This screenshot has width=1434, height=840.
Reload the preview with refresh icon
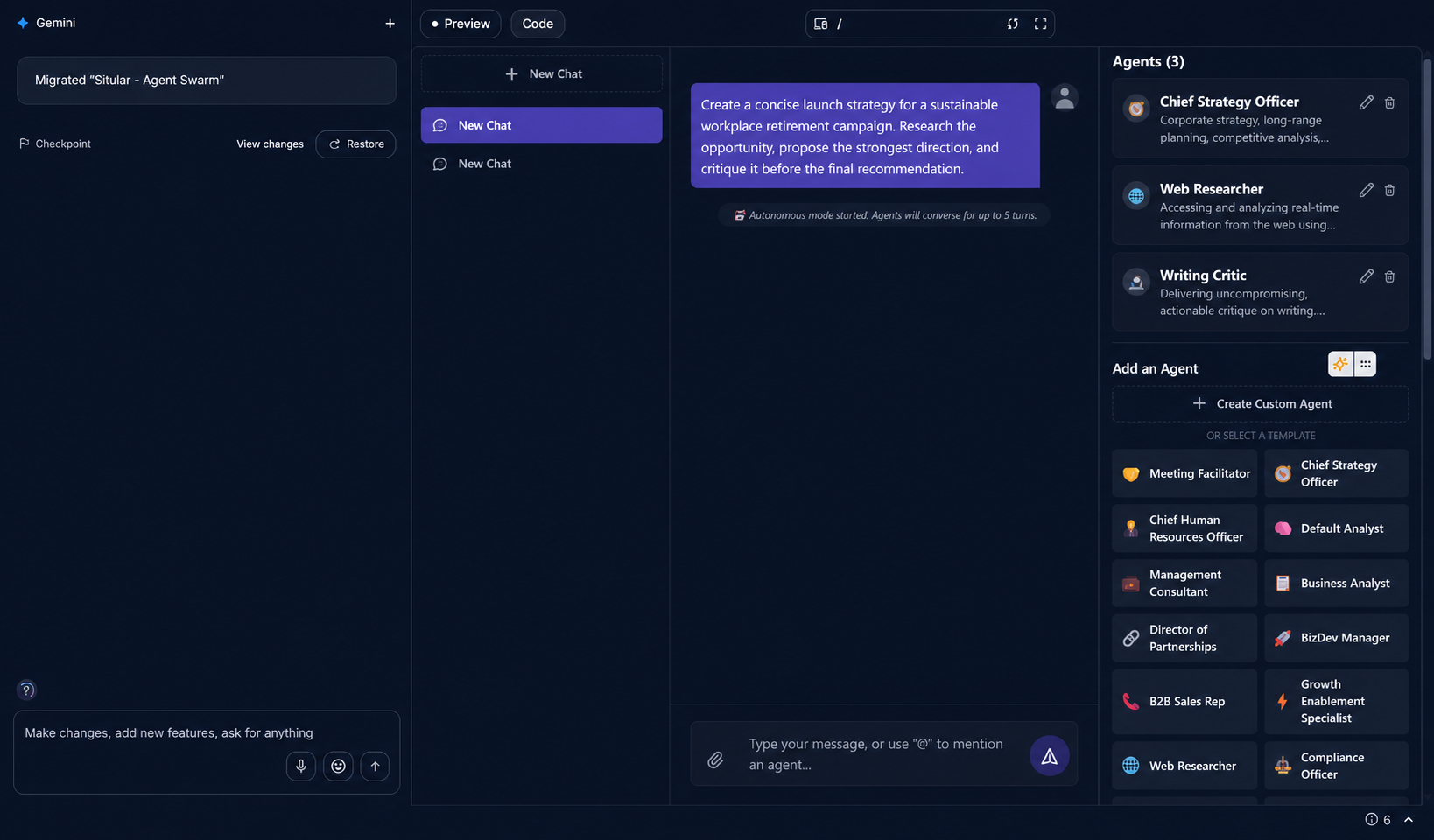pos(1012,24)
